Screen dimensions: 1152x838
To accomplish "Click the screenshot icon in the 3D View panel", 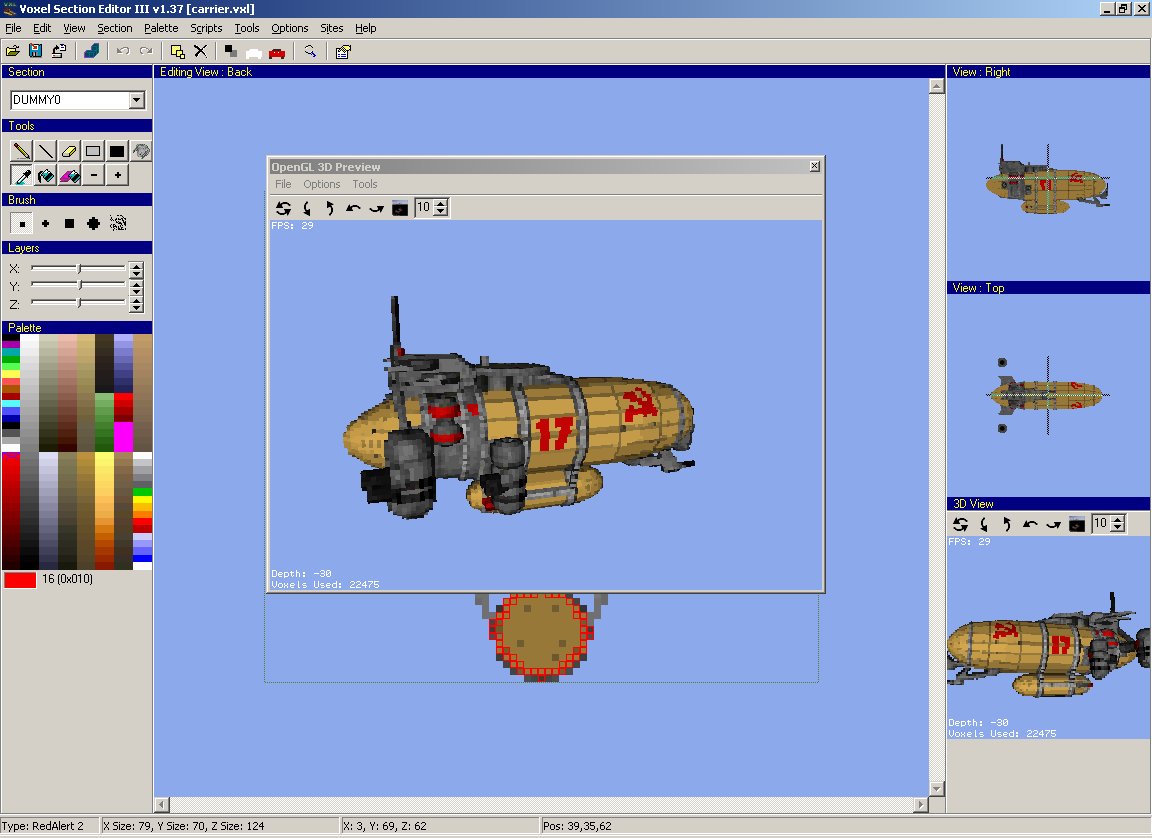I will click(1077, 524).
